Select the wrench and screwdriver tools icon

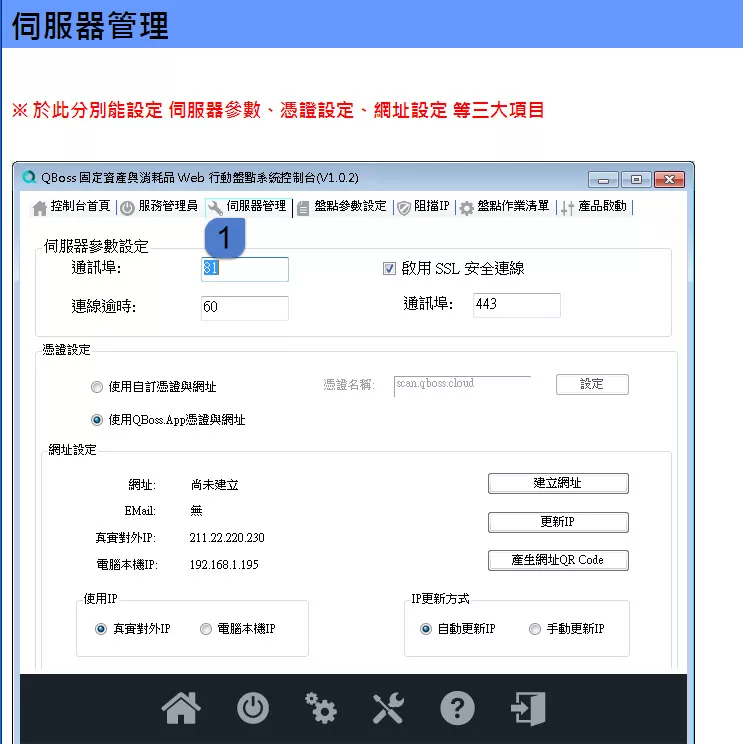[x=388, y=709]
